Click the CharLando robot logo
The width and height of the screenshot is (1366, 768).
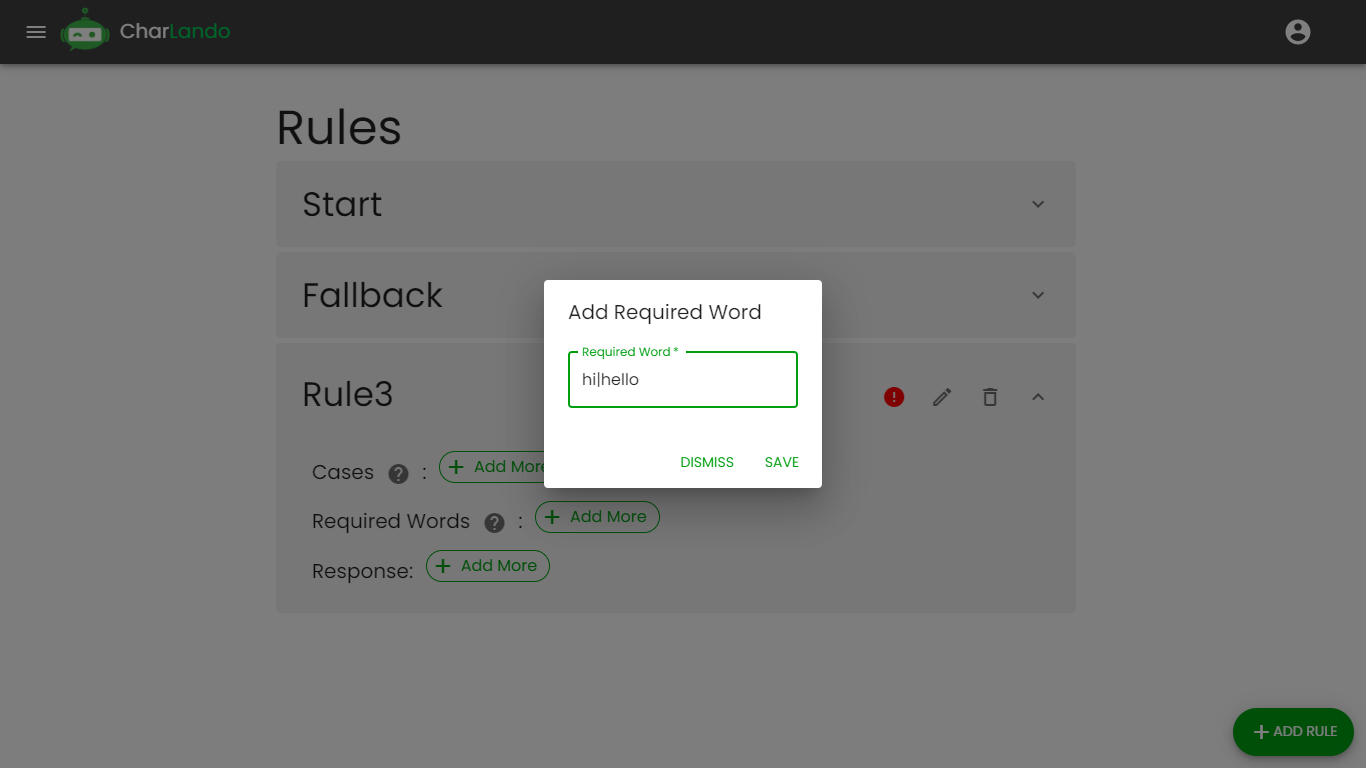point(85,29)
